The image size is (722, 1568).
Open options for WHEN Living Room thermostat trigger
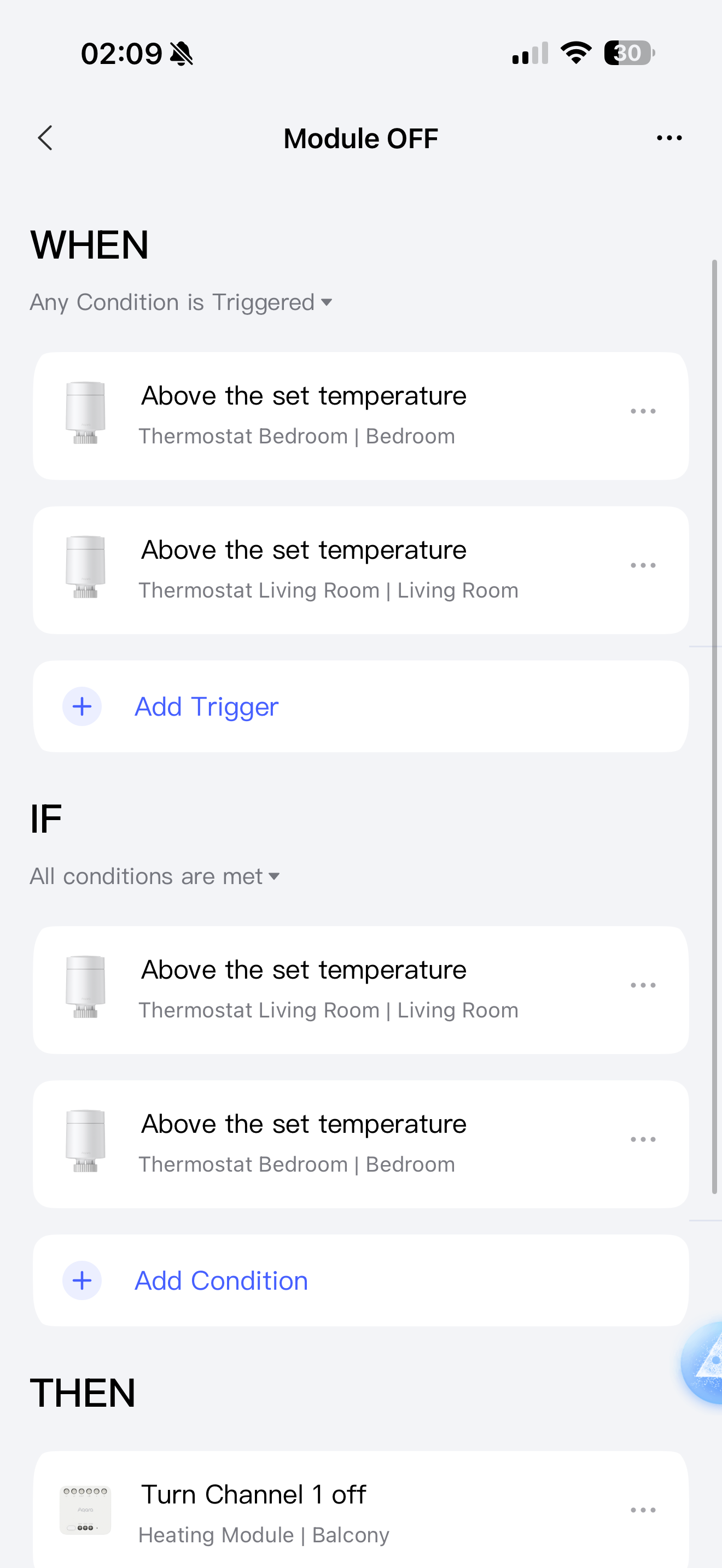tap(643, 565)
